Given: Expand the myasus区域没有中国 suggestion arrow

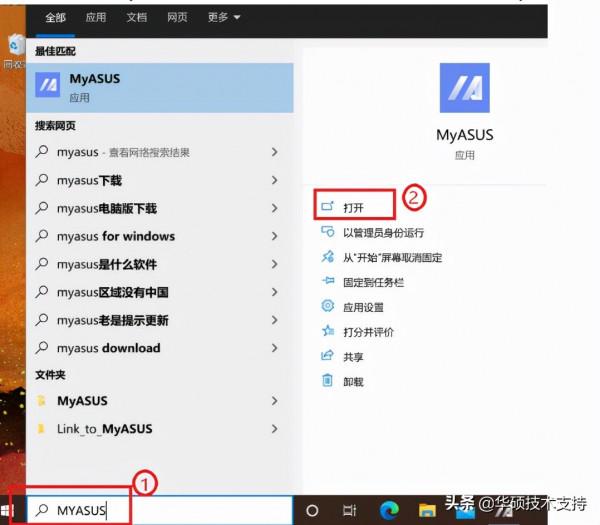Looking at the screenshot, I should pos(274,292).
